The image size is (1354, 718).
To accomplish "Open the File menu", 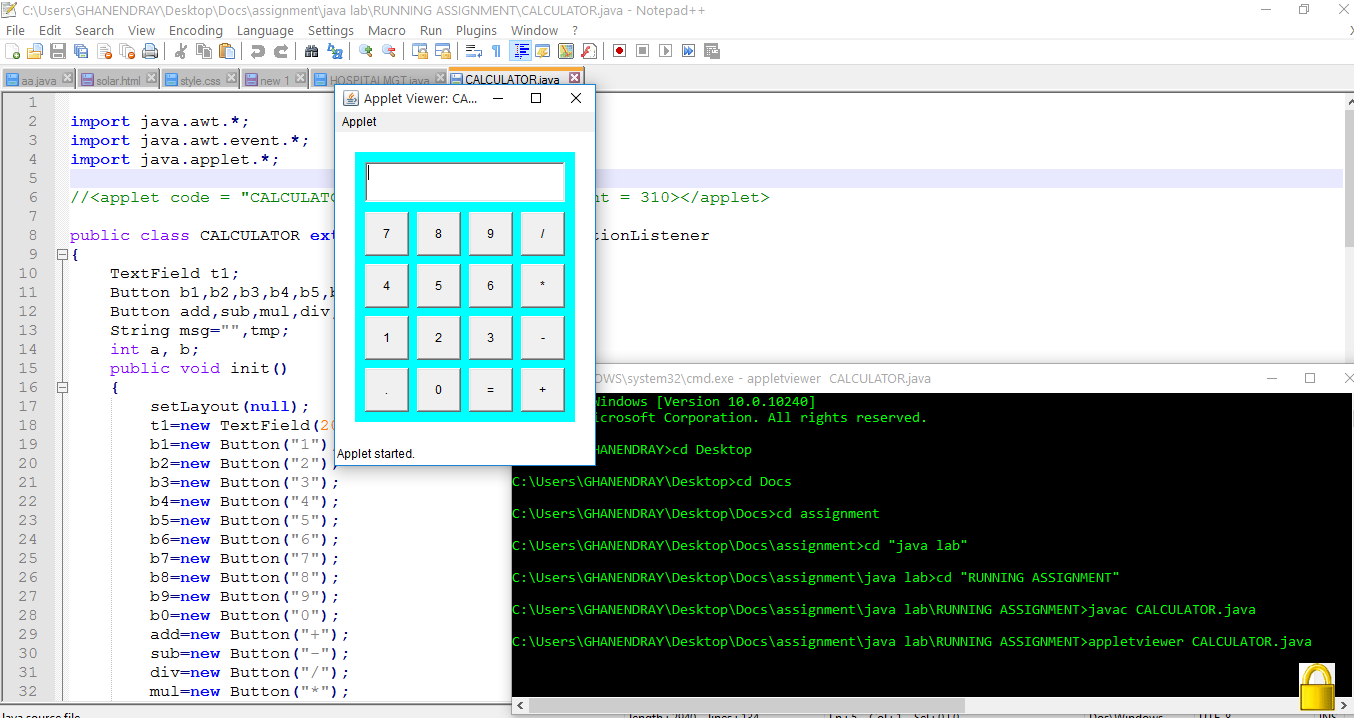I will [15, 30].
